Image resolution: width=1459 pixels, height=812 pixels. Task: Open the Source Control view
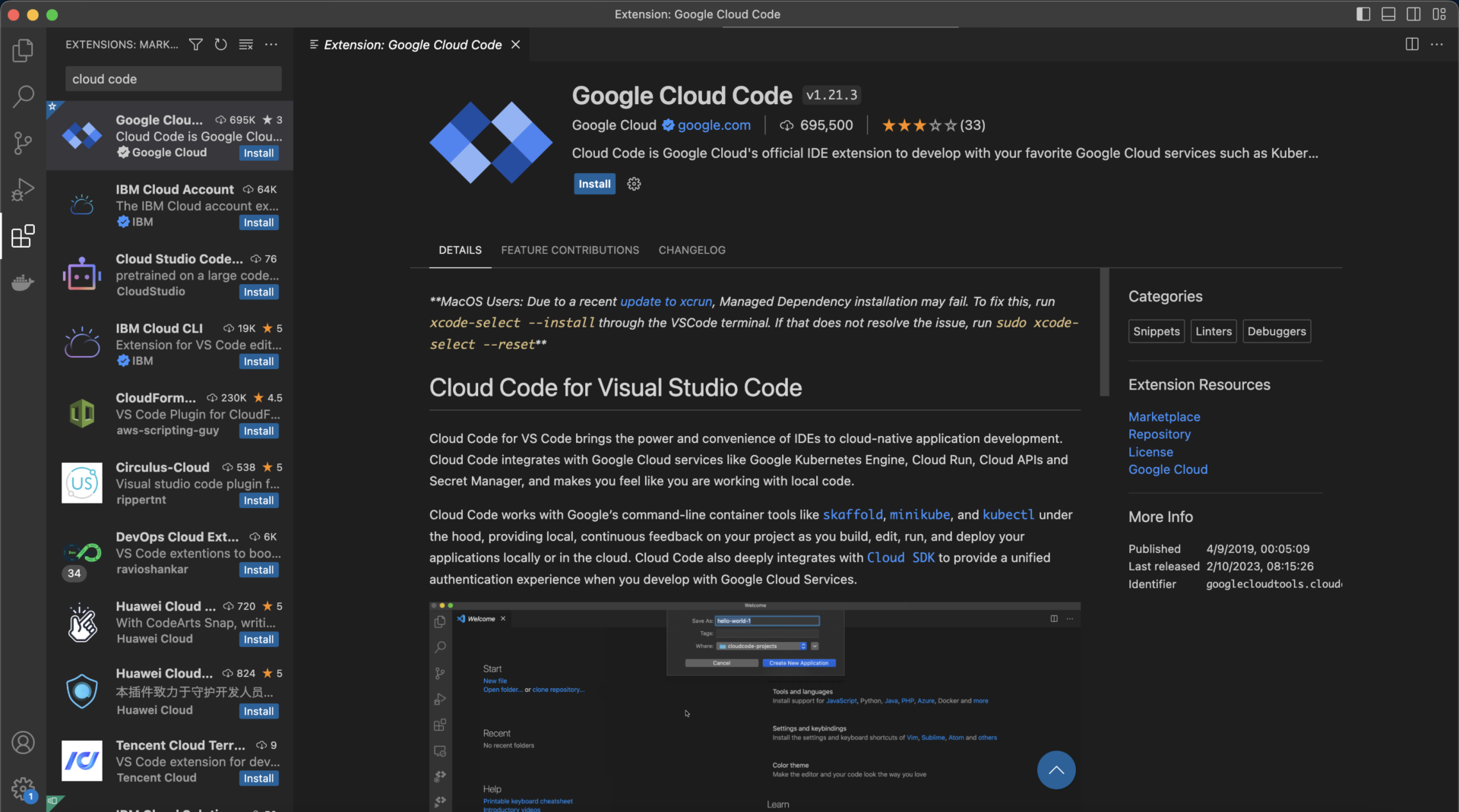23,143
